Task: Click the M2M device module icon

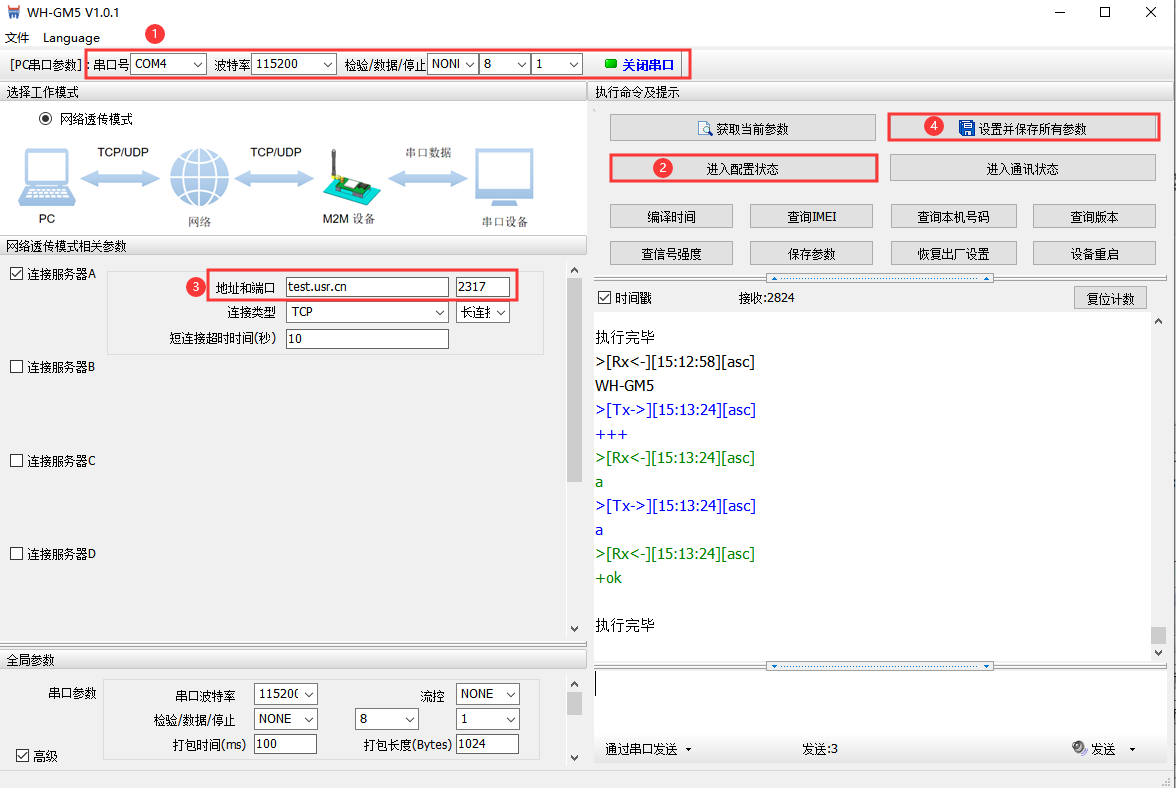Action: 346,176
